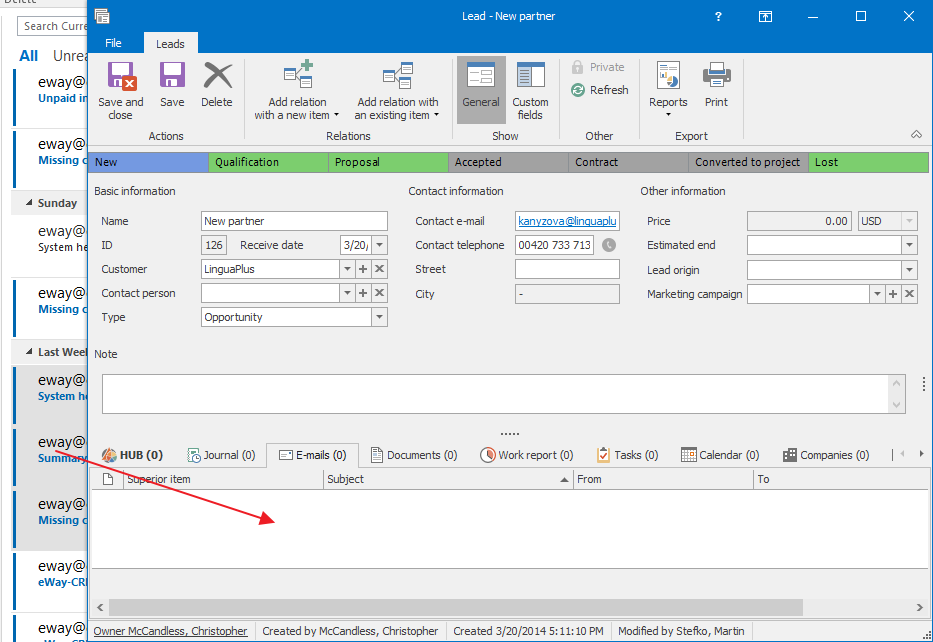933x642 pixels.
Task: Open the Owner McCandless, Christopher link
Action: tap(170, 631)
